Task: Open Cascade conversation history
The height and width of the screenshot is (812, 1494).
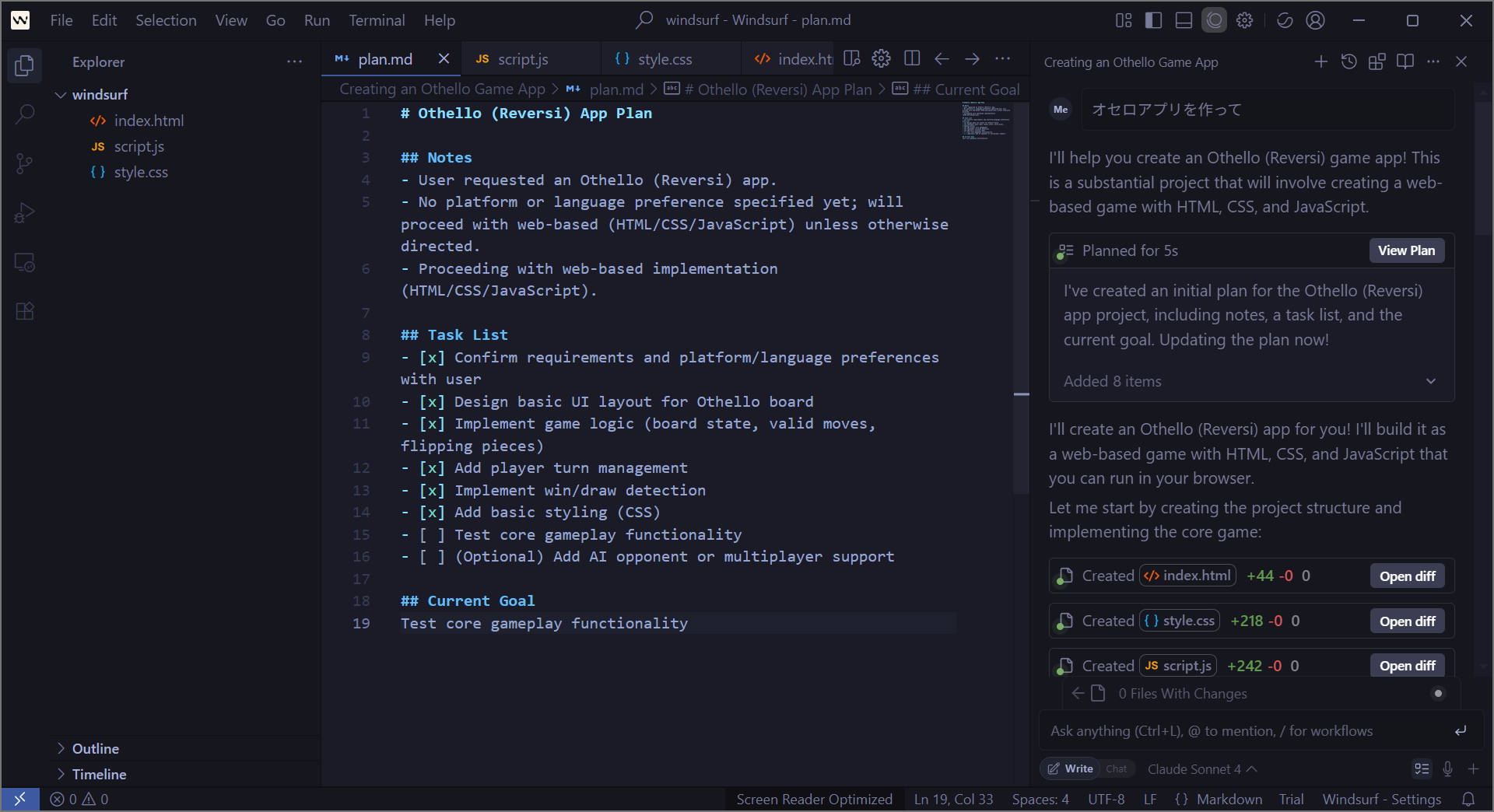Action: point(1349,61)
